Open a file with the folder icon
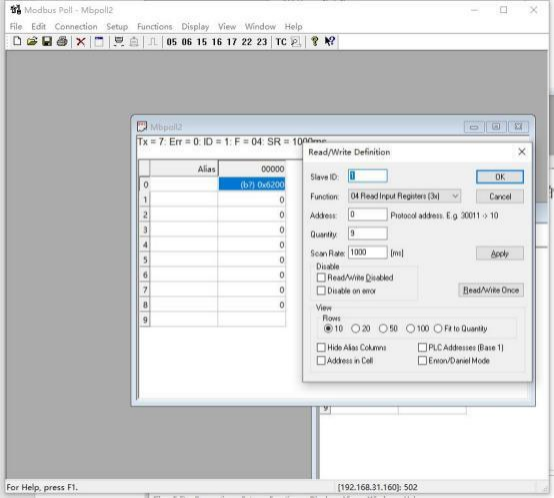Viewport: 554px width, 498px height. tap(32, 41)
